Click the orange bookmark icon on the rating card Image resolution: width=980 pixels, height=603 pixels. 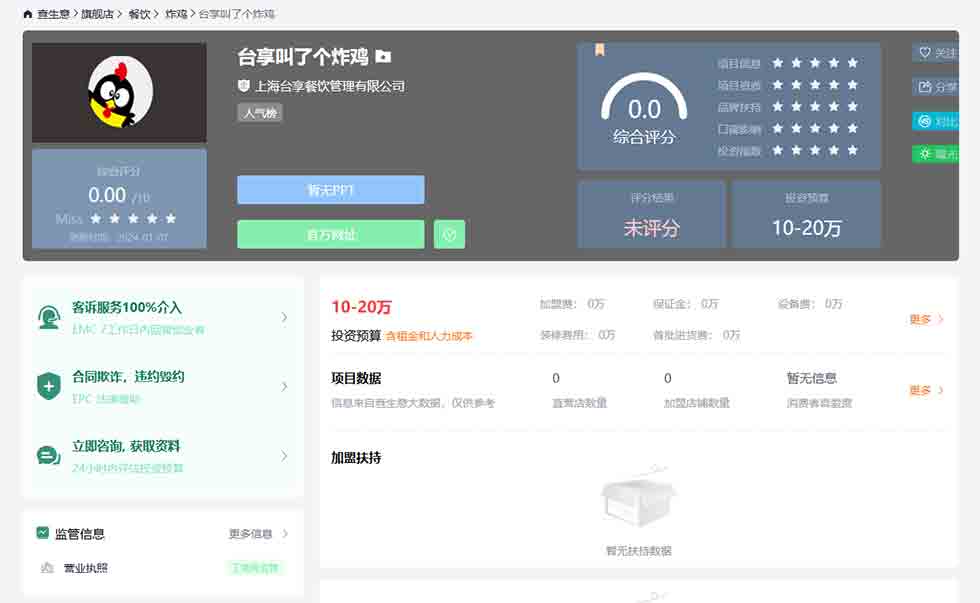coord(599,50)
